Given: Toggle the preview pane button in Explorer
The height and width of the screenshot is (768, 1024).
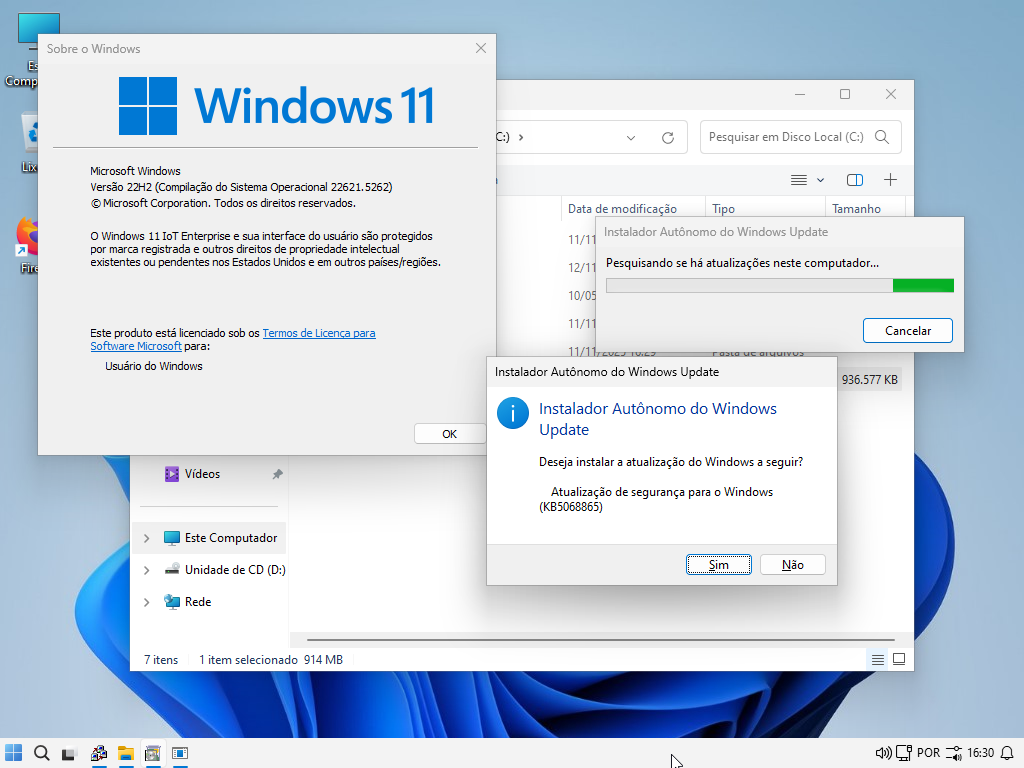Looking at the screenshot, I should (x=855, y=180).
